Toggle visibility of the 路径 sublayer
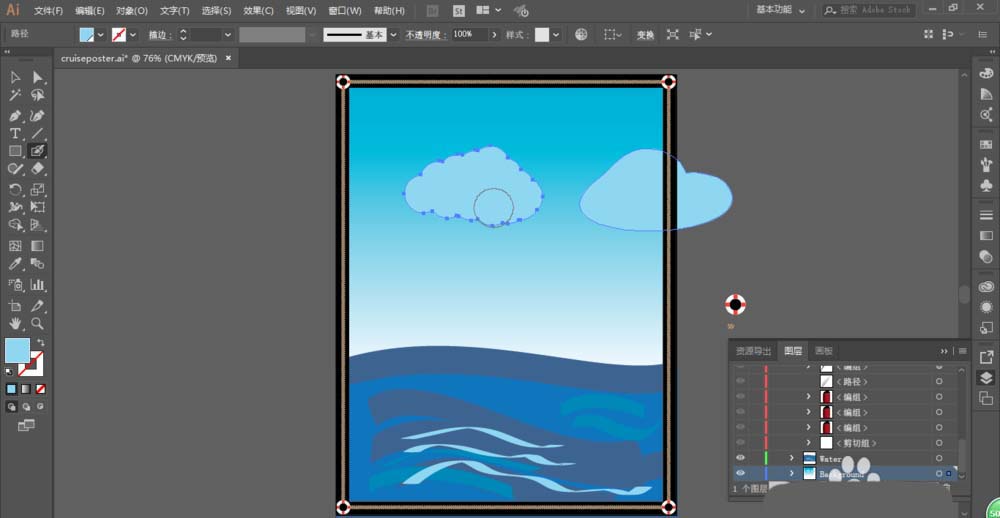 (740, 381)
